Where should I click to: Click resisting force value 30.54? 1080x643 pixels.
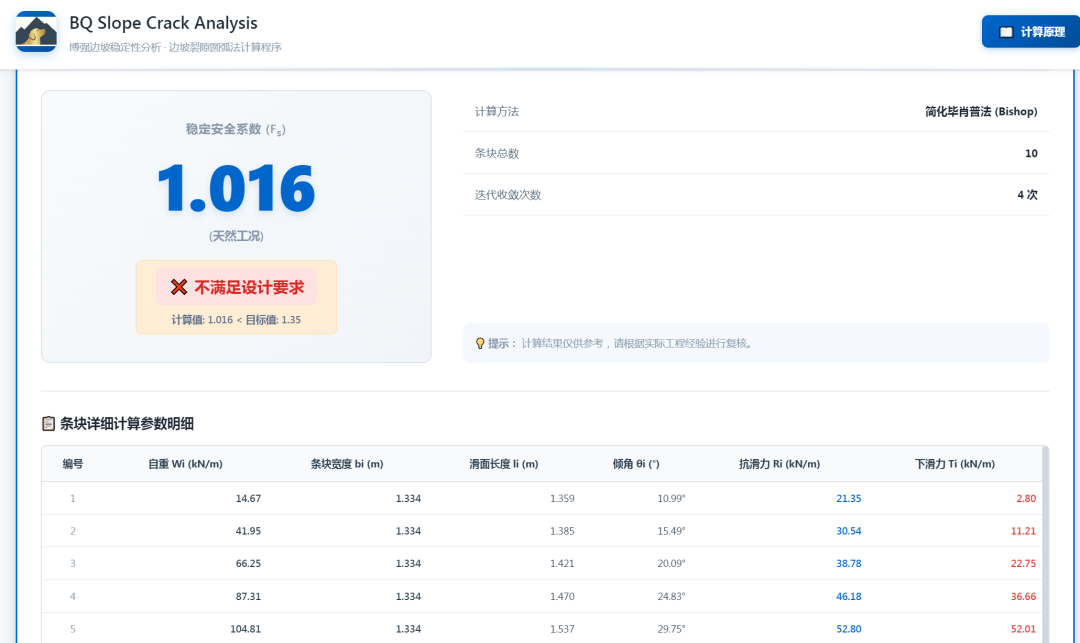click(x=849, y=531)
